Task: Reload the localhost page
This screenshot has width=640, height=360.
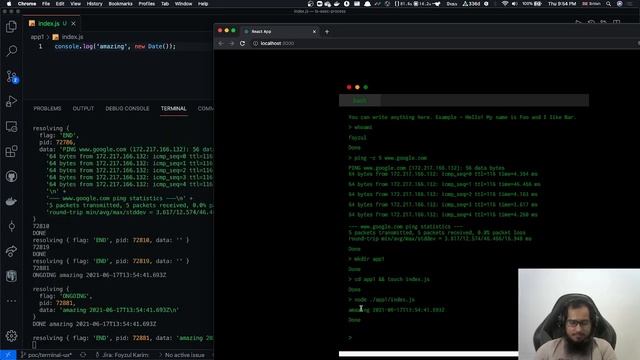Action: tap(242, 43)
